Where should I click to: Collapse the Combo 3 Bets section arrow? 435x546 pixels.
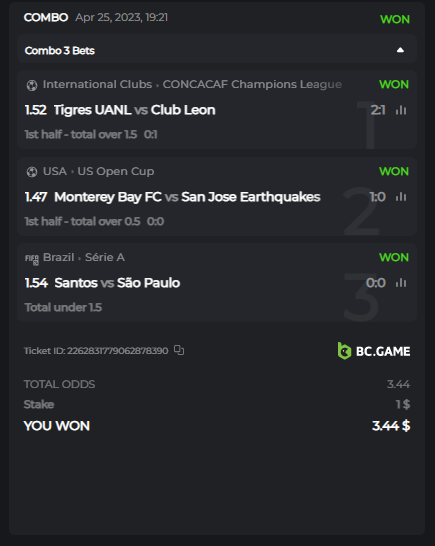tap(401, 50)
